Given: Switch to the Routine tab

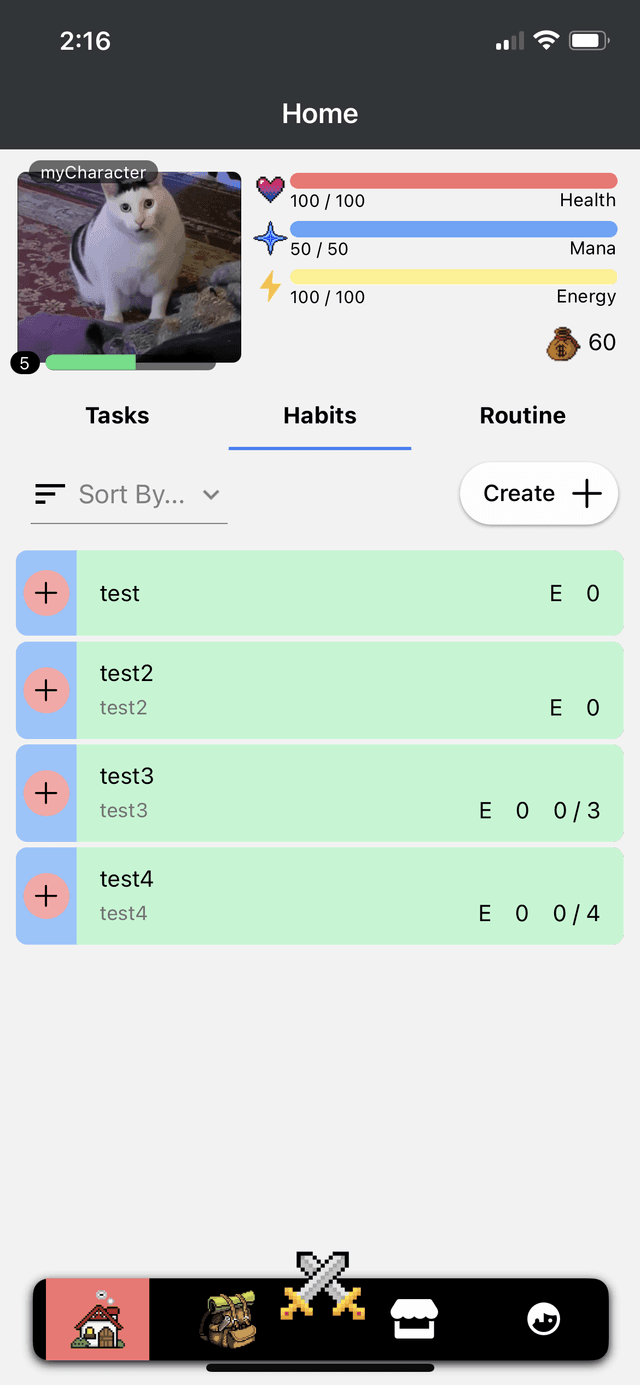Looking at the screenshot, I should point(523,416).
